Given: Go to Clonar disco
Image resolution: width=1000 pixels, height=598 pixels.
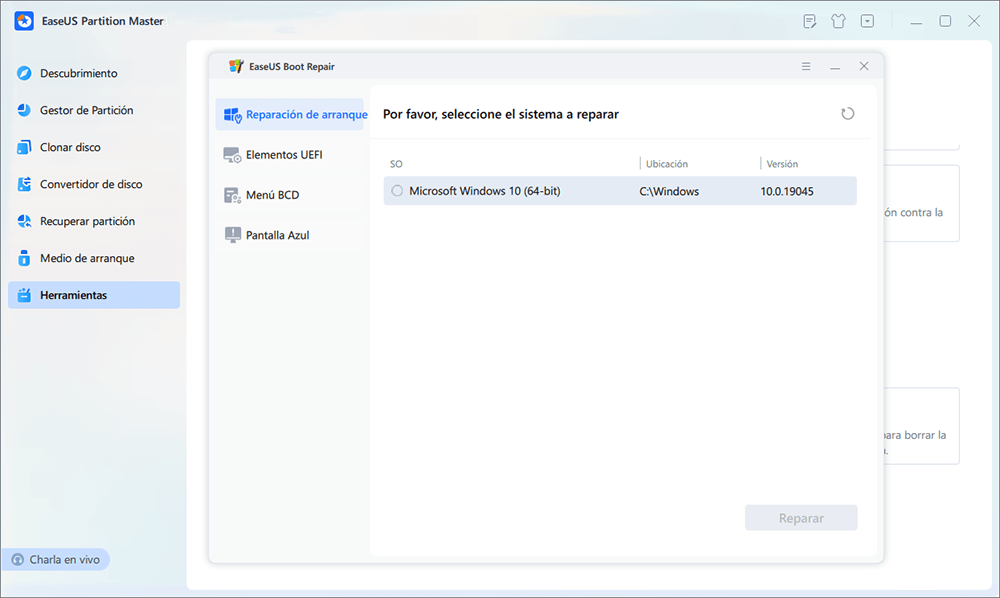Looking at the screenshot, I should pos(94,147).
